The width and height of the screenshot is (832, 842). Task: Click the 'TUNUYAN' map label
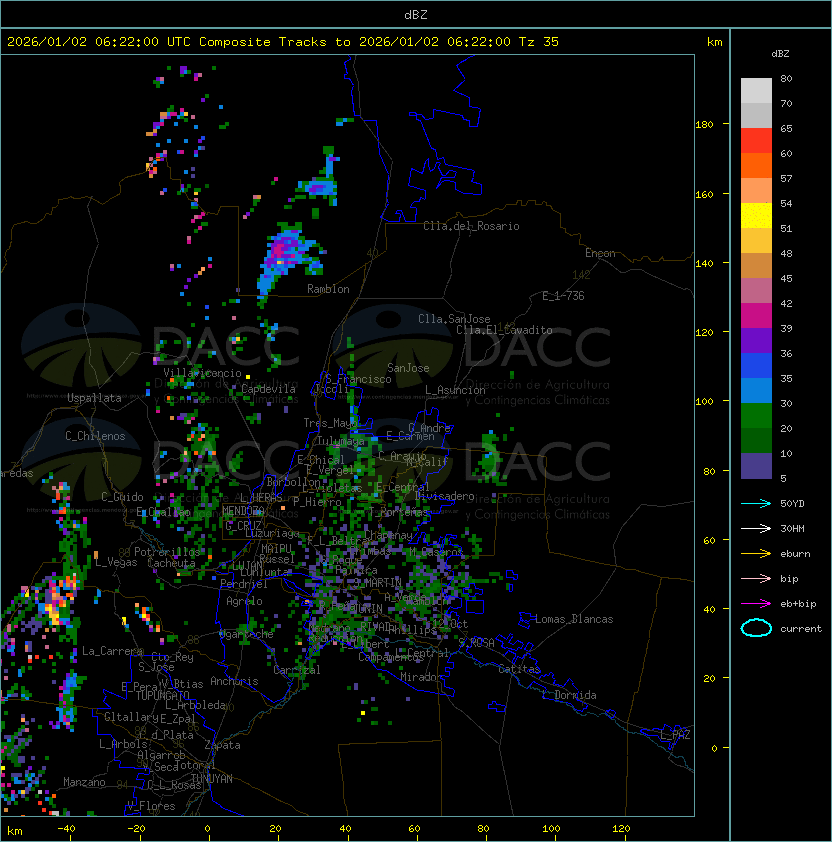click(x=212, y=779)
